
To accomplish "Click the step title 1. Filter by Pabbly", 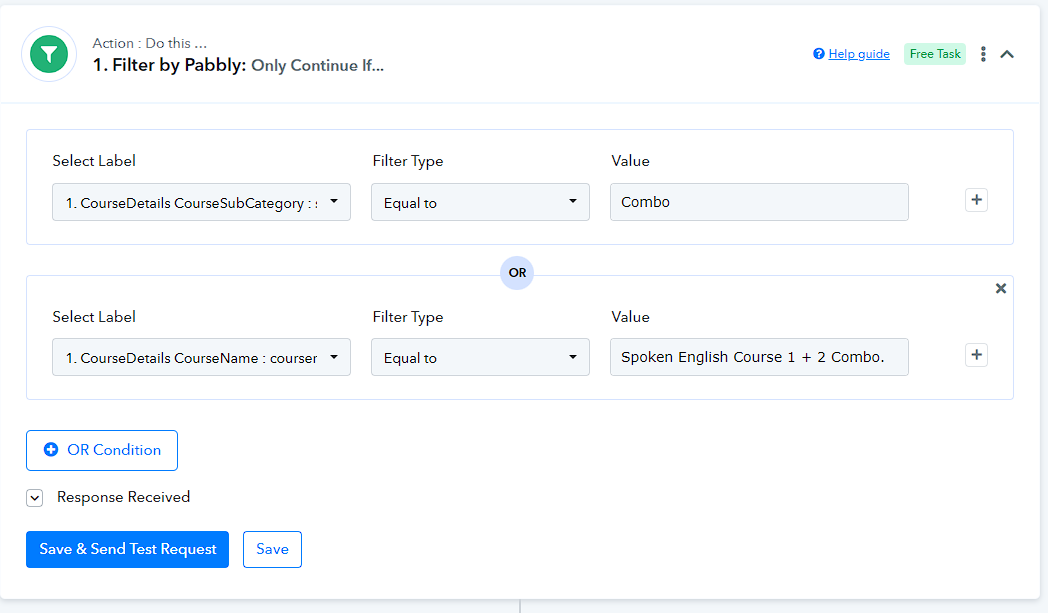I will [x=169, y=66].
